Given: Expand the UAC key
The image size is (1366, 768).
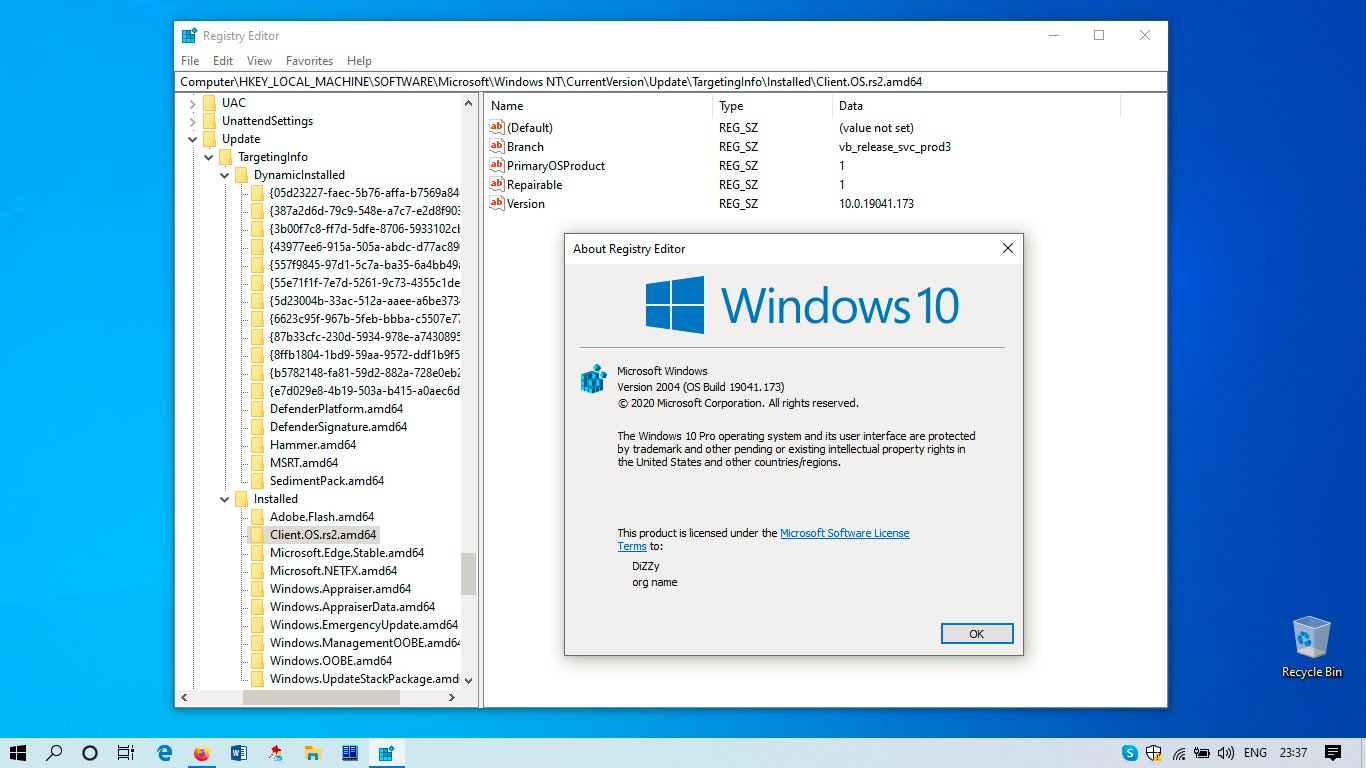Looking at the screenshot, I should pyautogui.click(x=193, y=103).
